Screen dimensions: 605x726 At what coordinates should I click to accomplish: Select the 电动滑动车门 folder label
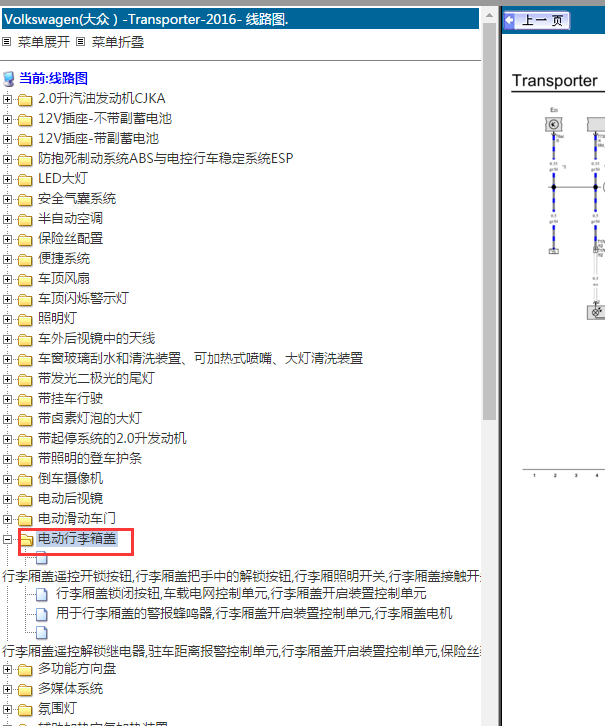tap(77, 518)
